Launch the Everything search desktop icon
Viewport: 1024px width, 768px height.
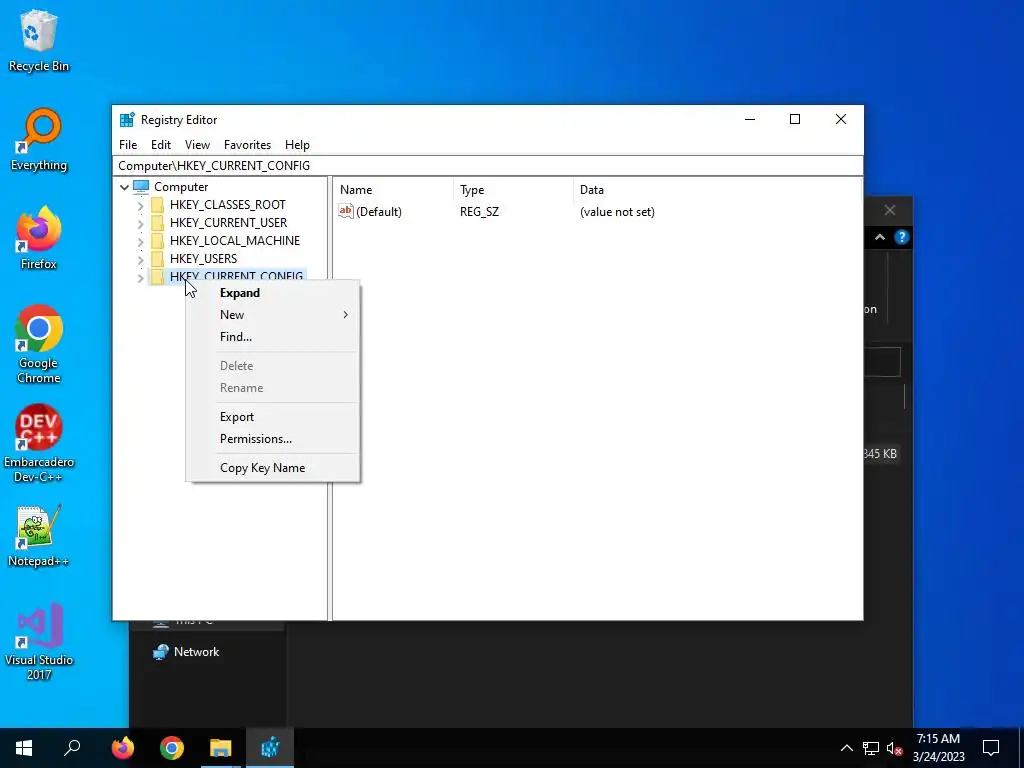pyautogui.click(x=39, y=139)
